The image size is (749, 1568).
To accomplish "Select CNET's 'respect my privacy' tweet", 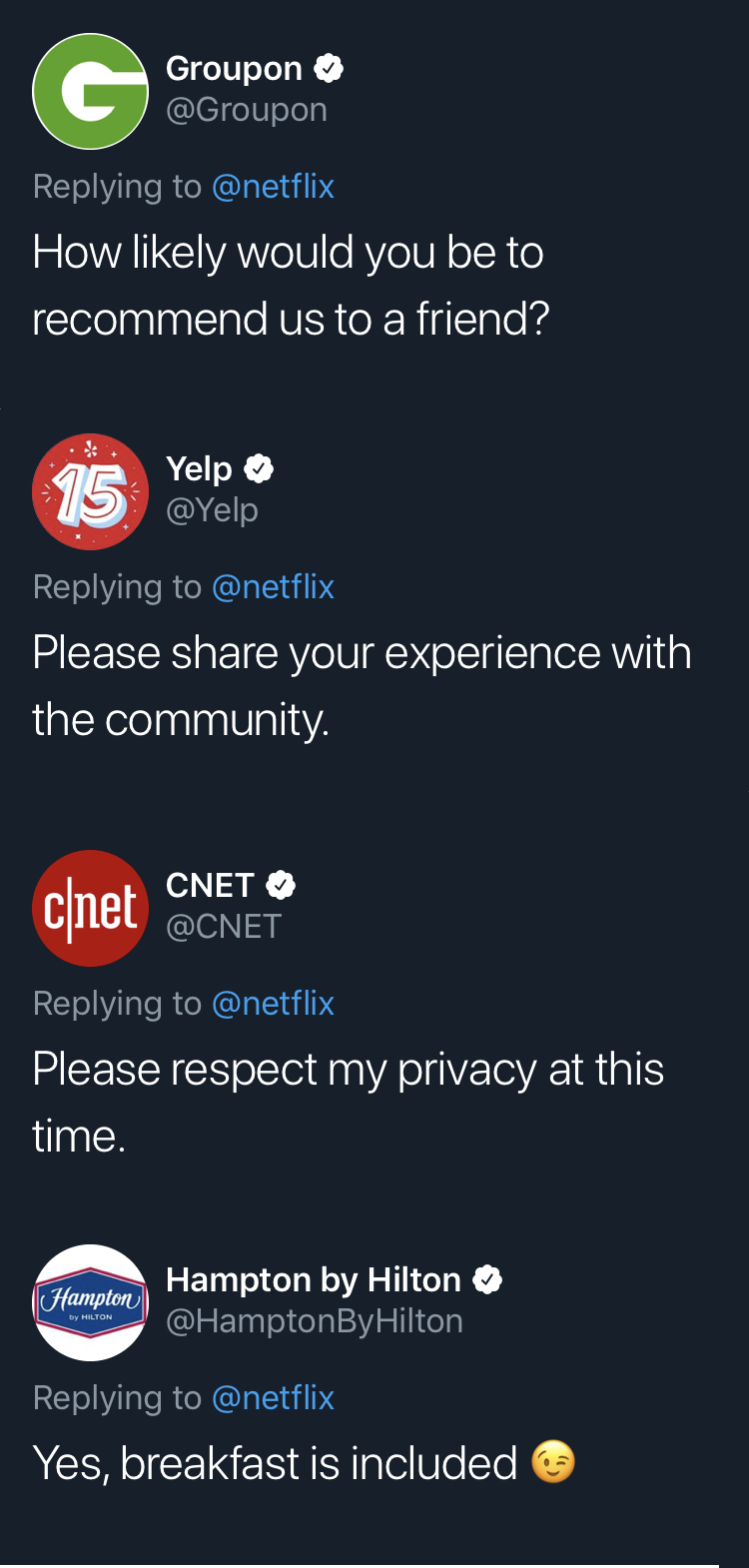I will 348,1103.
